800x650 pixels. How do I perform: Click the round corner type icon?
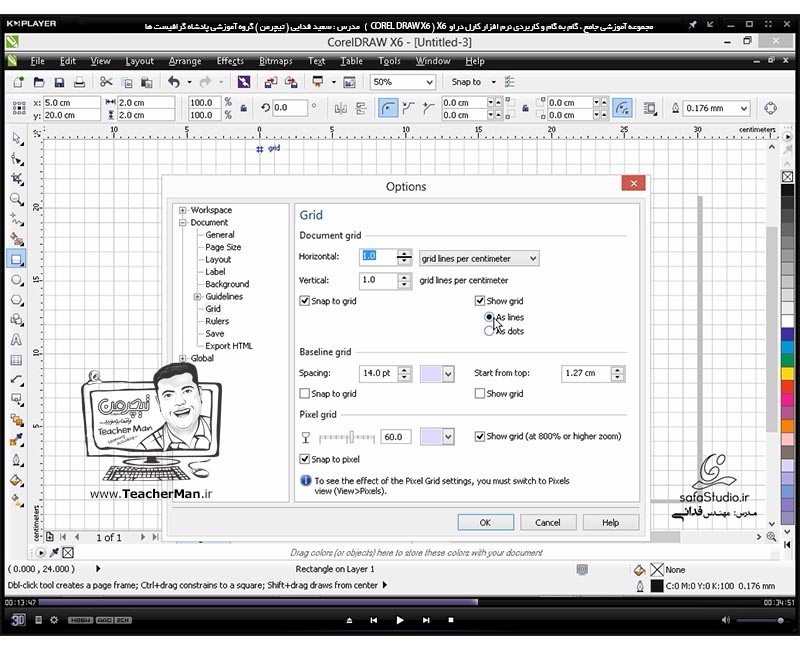388,108
